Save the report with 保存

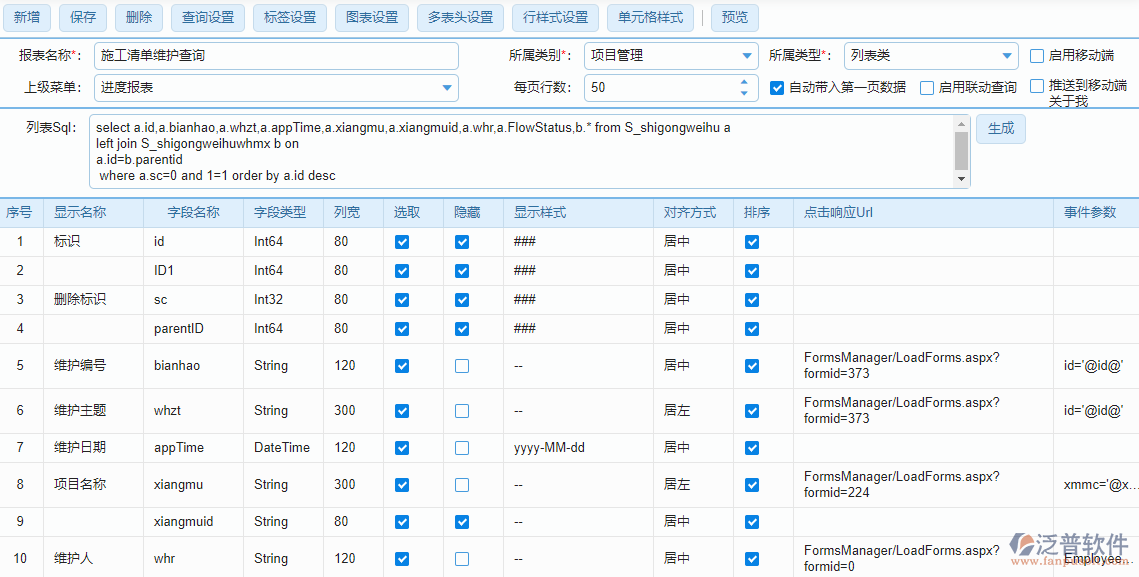pyautogui.click(x=84, y=17)
